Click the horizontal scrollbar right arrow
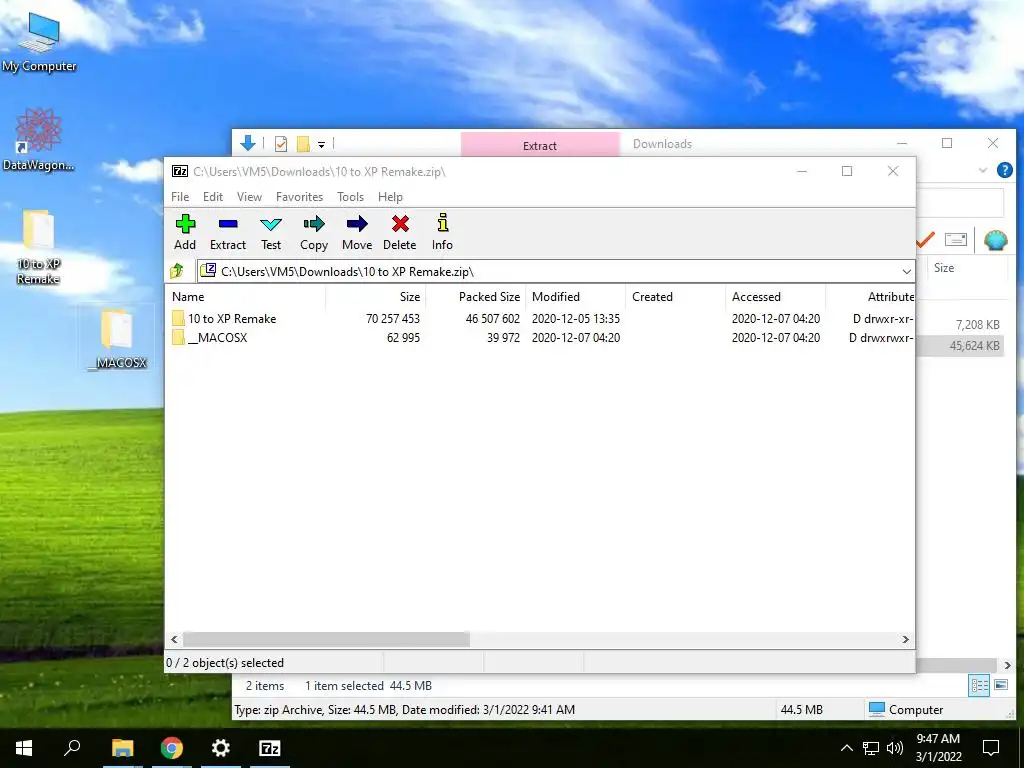This screenshot has height=768, width=1024. tap(906, 639)
